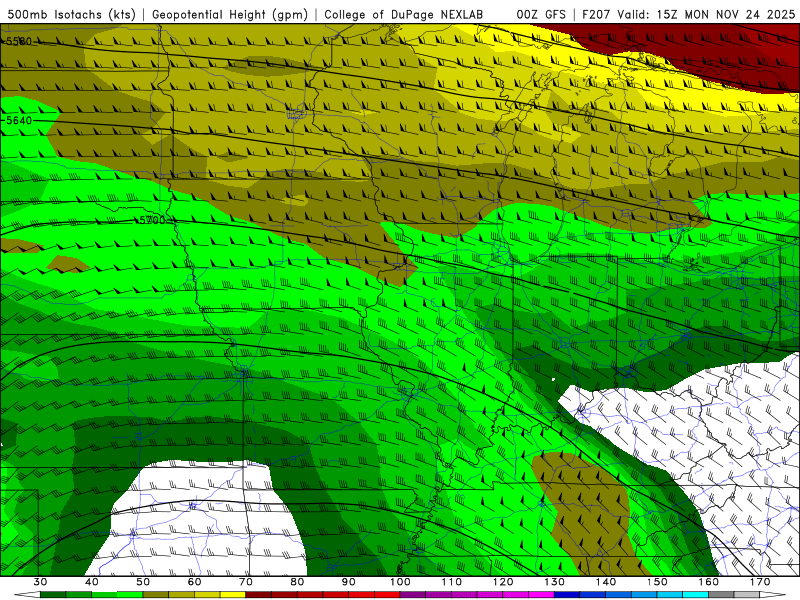This screenshot has width=800, height=600.
Task: Click the "Geopotential Height (gpm)" header text
Action: tap(230, 15)
